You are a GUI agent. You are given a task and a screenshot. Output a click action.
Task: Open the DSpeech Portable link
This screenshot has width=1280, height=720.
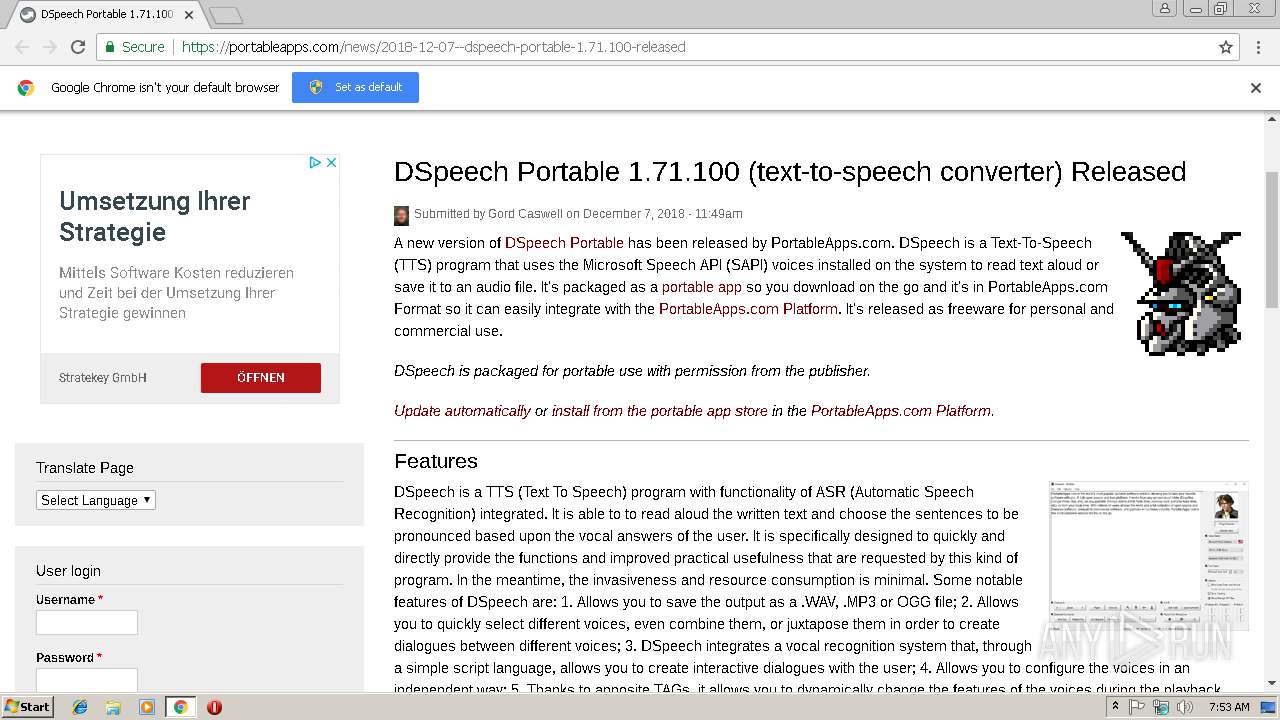pos(564,243)
